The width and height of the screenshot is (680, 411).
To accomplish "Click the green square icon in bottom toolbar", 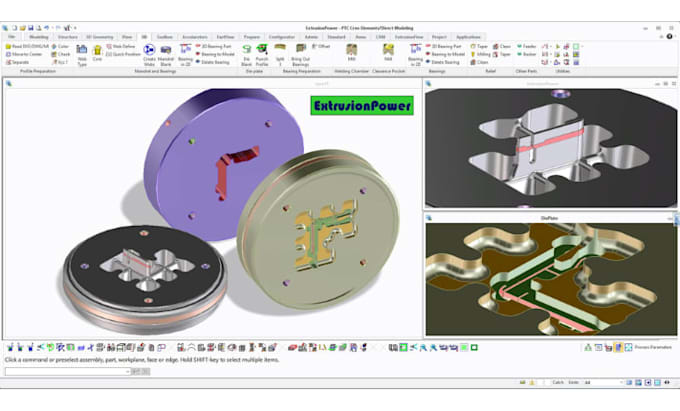I will (x=474, y=347).
